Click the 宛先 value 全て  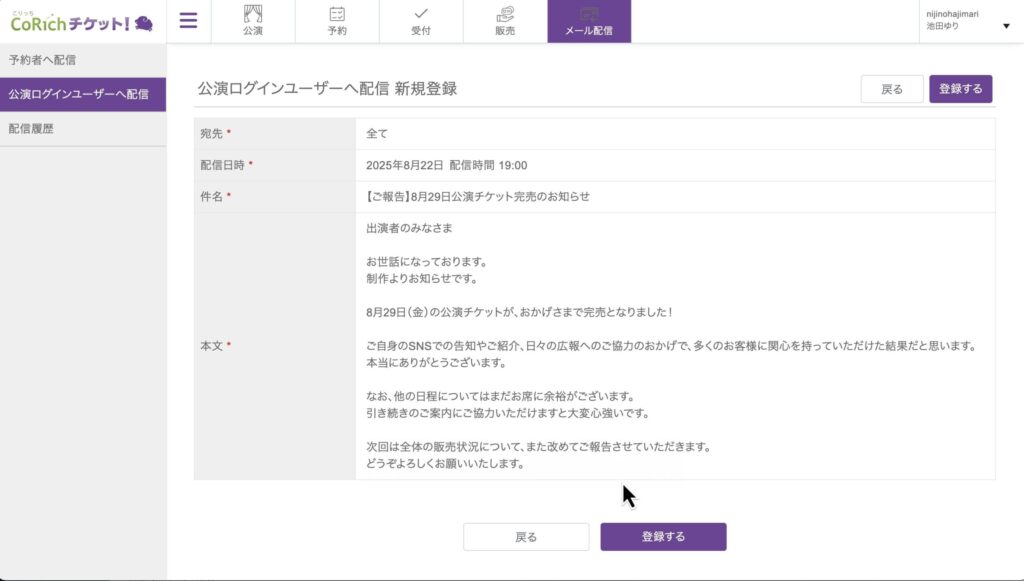377,134
